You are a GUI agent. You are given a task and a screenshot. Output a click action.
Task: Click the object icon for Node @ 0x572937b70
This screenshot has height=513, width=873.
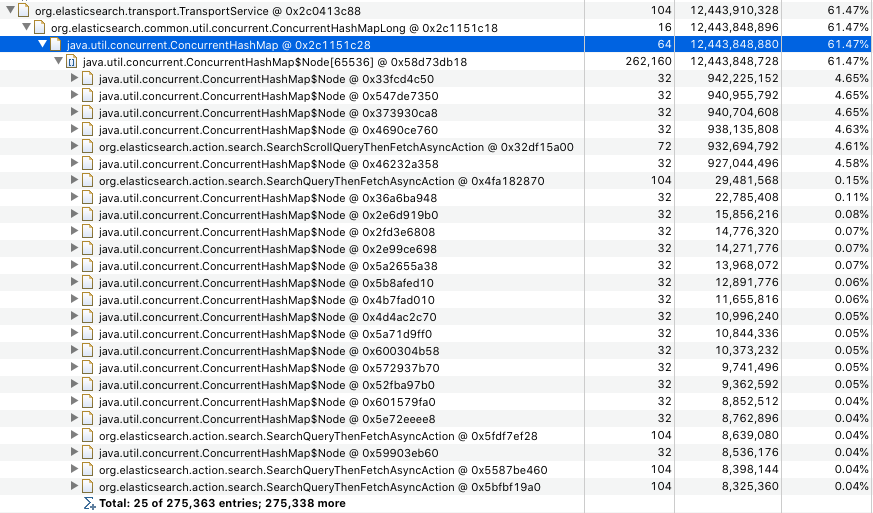point(87,367)
